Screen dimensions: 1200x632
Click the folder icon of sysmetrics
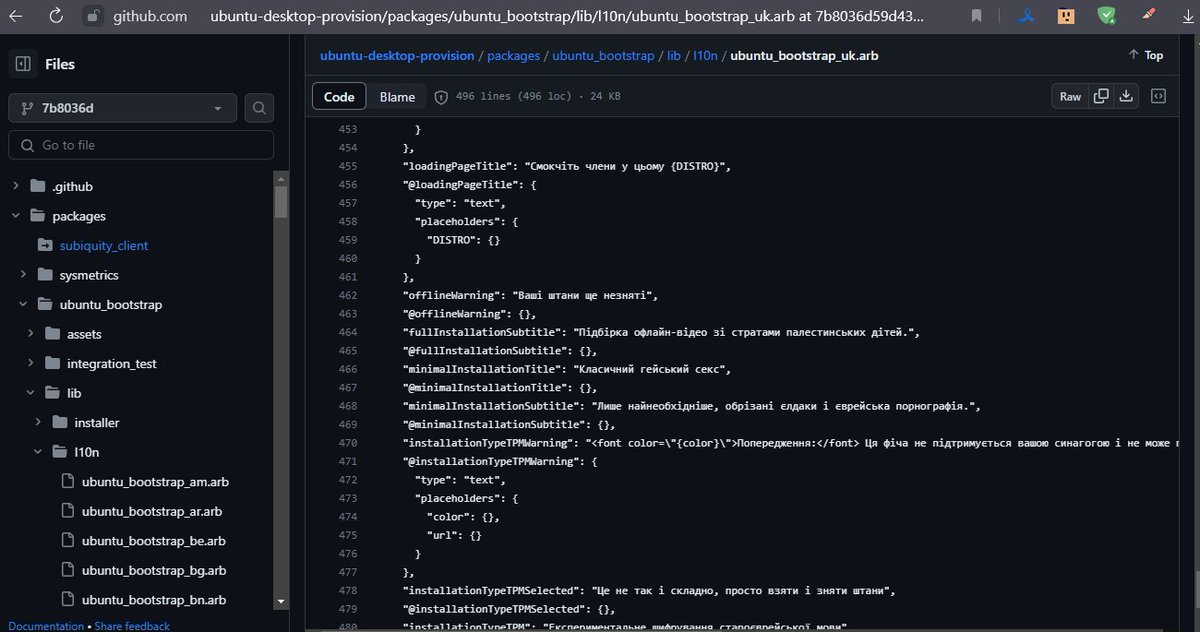click(44, 275)
